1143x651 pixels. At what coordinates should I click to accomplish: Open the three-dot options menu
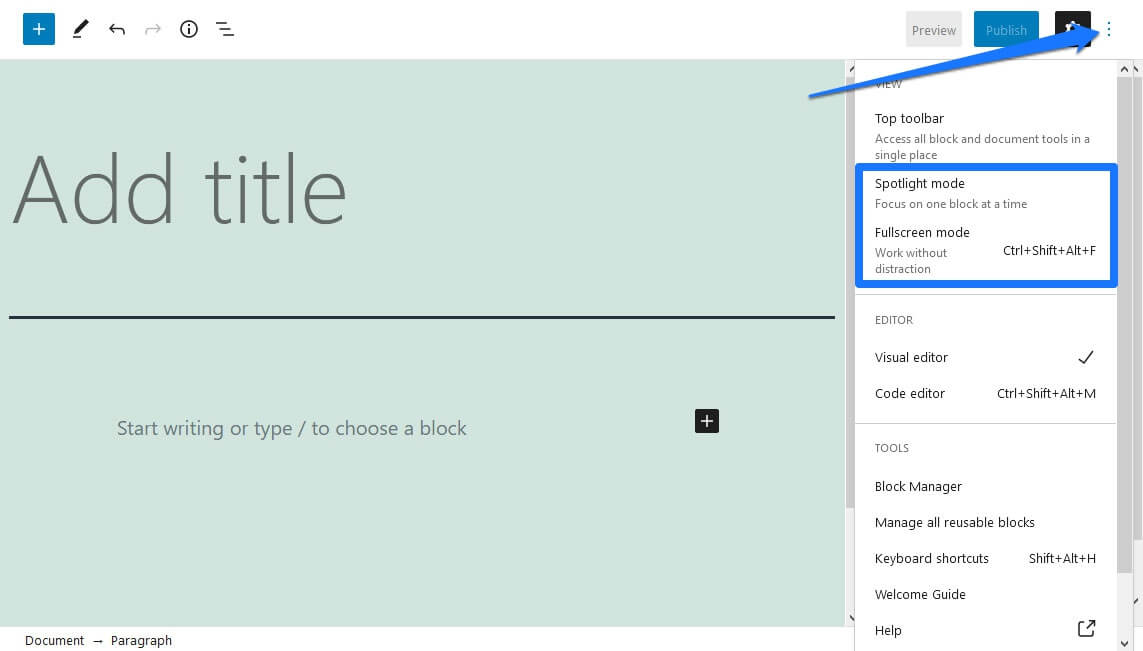click(1109, 29)
